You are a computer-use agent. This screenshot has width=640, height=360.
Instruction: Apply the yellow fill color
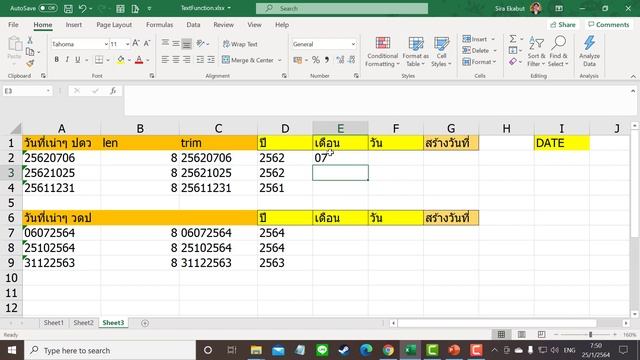tap(120, 60)
